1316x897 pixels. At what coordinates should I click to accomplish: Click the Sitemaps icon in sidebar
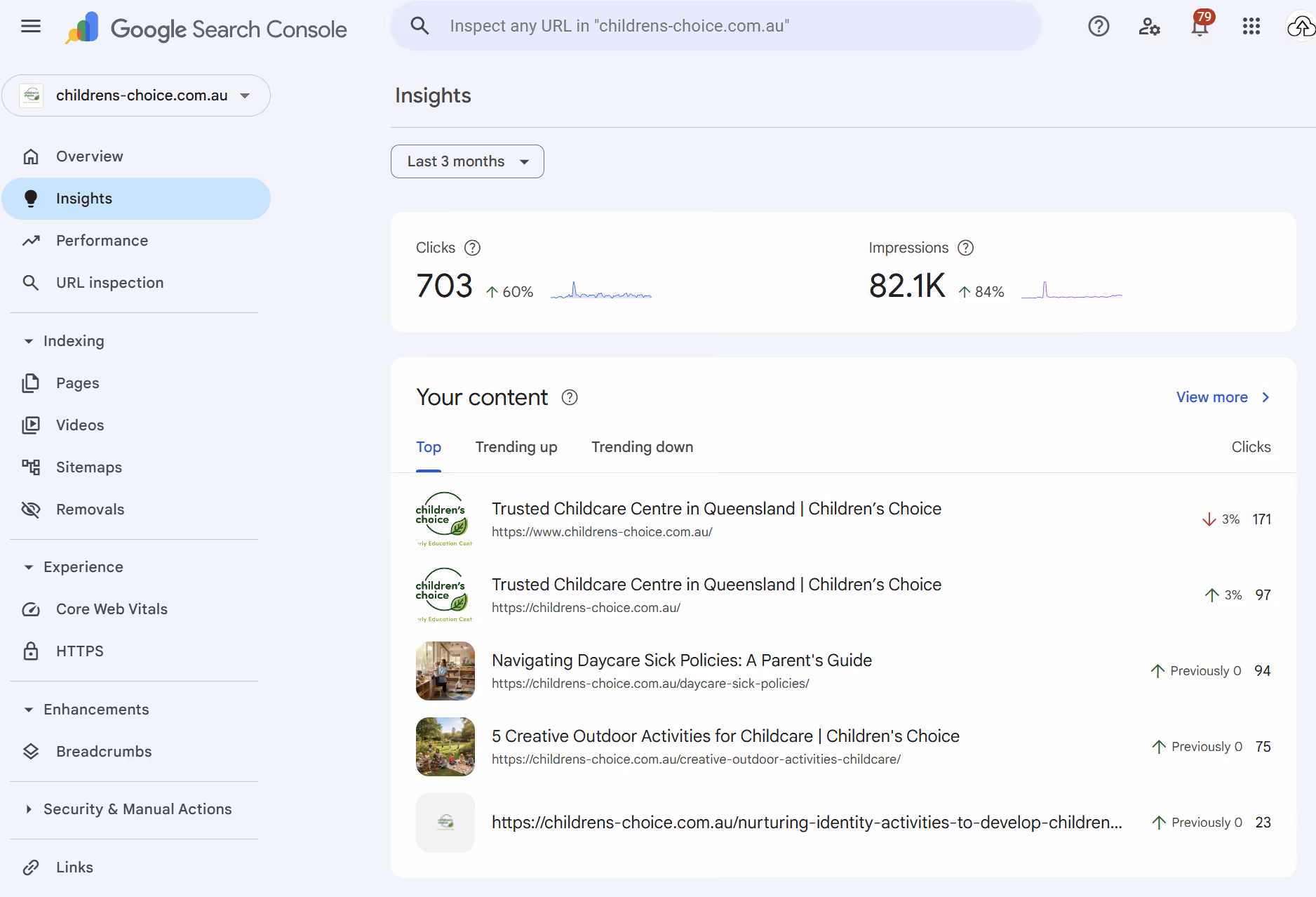(x=31, y=467)
